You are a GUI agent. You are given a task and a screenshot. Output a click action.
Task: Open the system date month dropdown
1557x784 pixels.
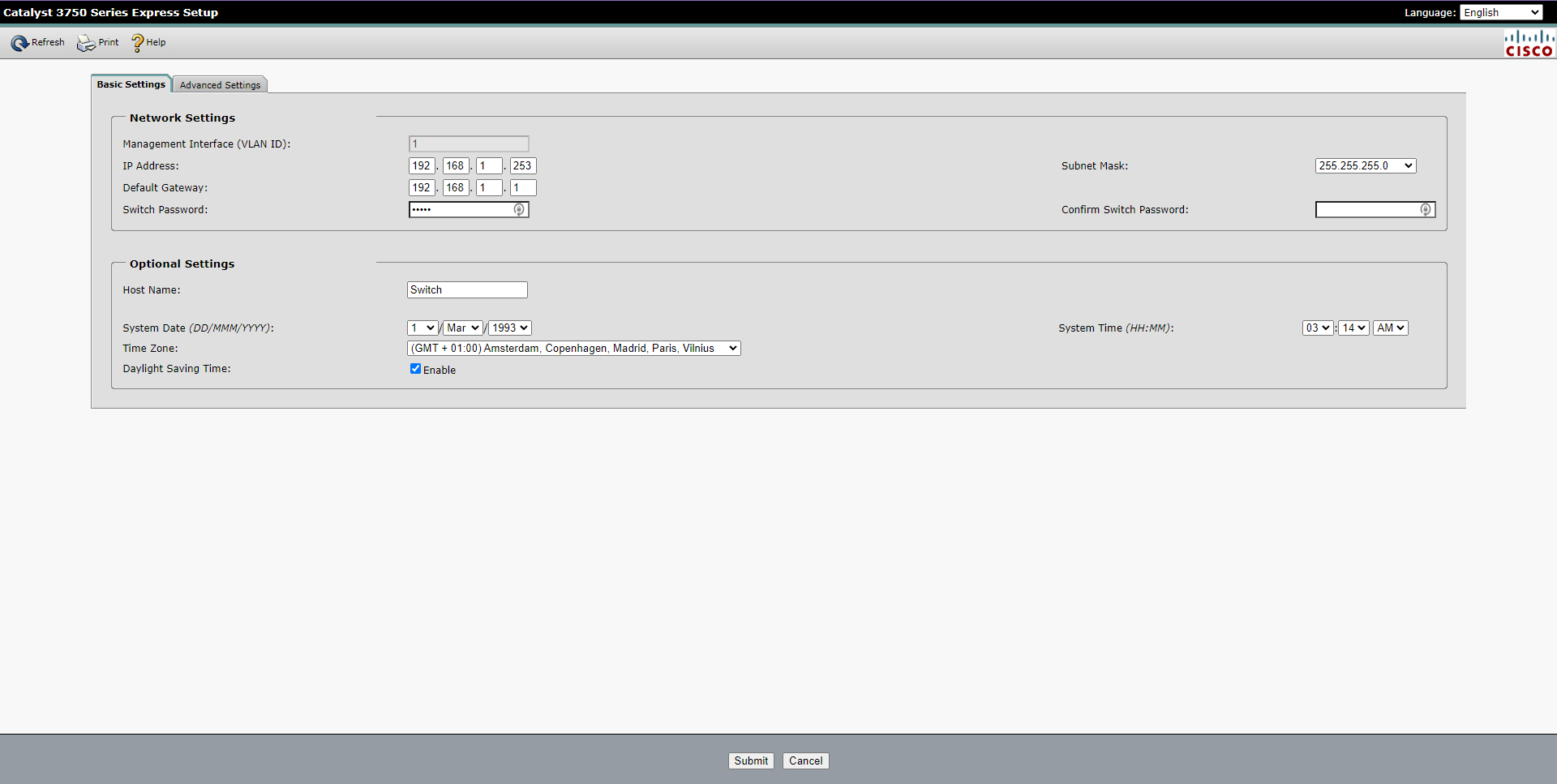coord(463,328)
